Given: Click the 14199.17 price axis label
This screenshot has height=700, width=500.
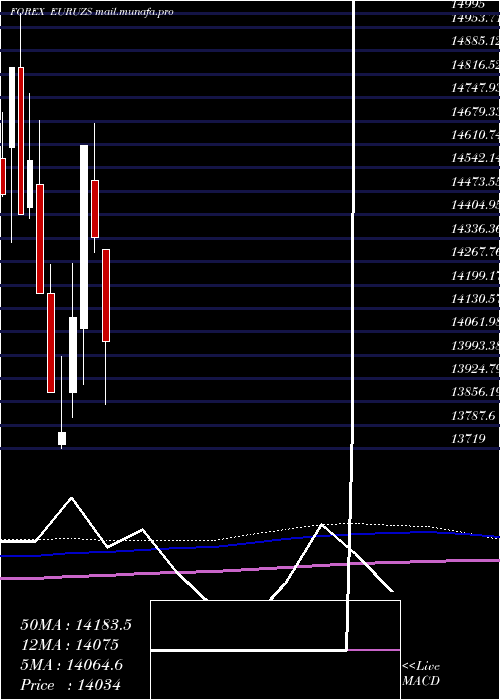Looking at the screenshot, I should [475, 275].
